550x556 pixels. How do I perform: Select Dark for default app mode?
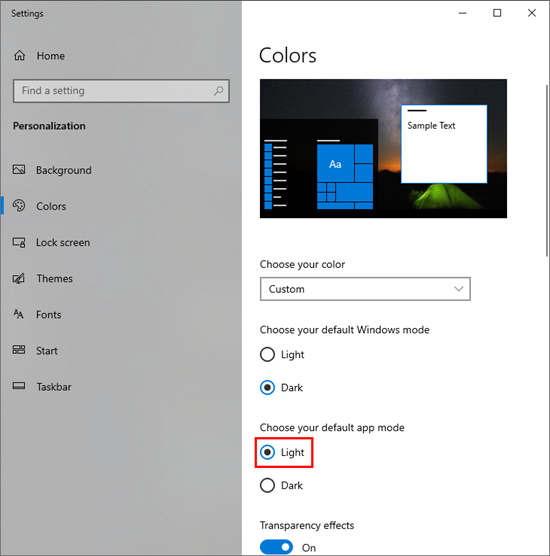(x=267, y=485)
